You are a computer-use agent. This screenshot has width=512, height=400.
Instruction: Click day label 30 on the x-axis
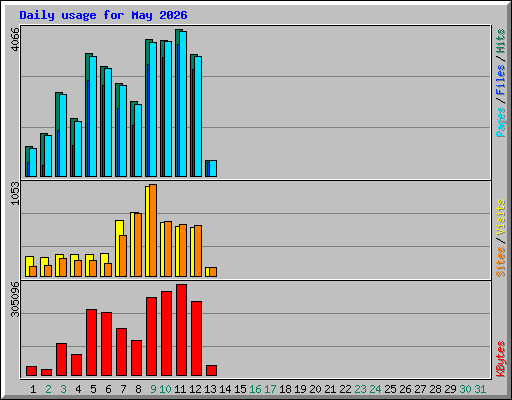pyautogui.click(x=465, y=389)
